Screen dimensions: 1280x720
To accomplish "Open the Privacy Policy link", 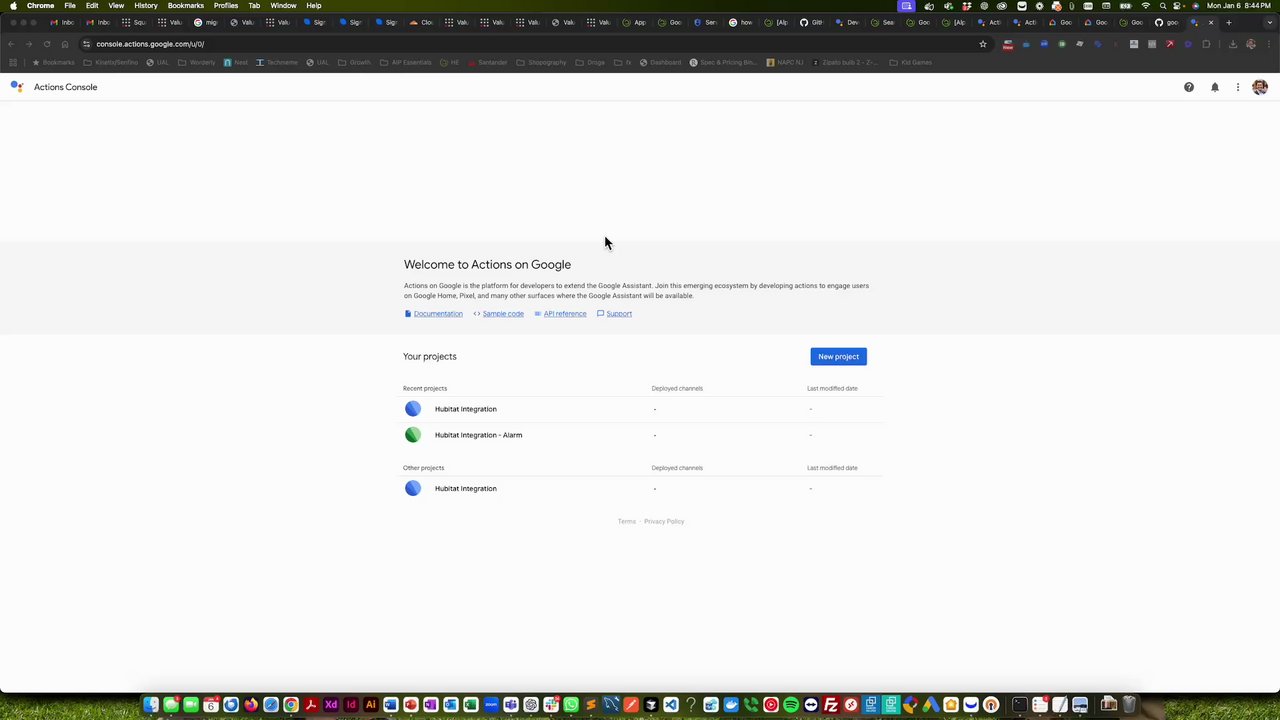I will click(x=664, y=522).
